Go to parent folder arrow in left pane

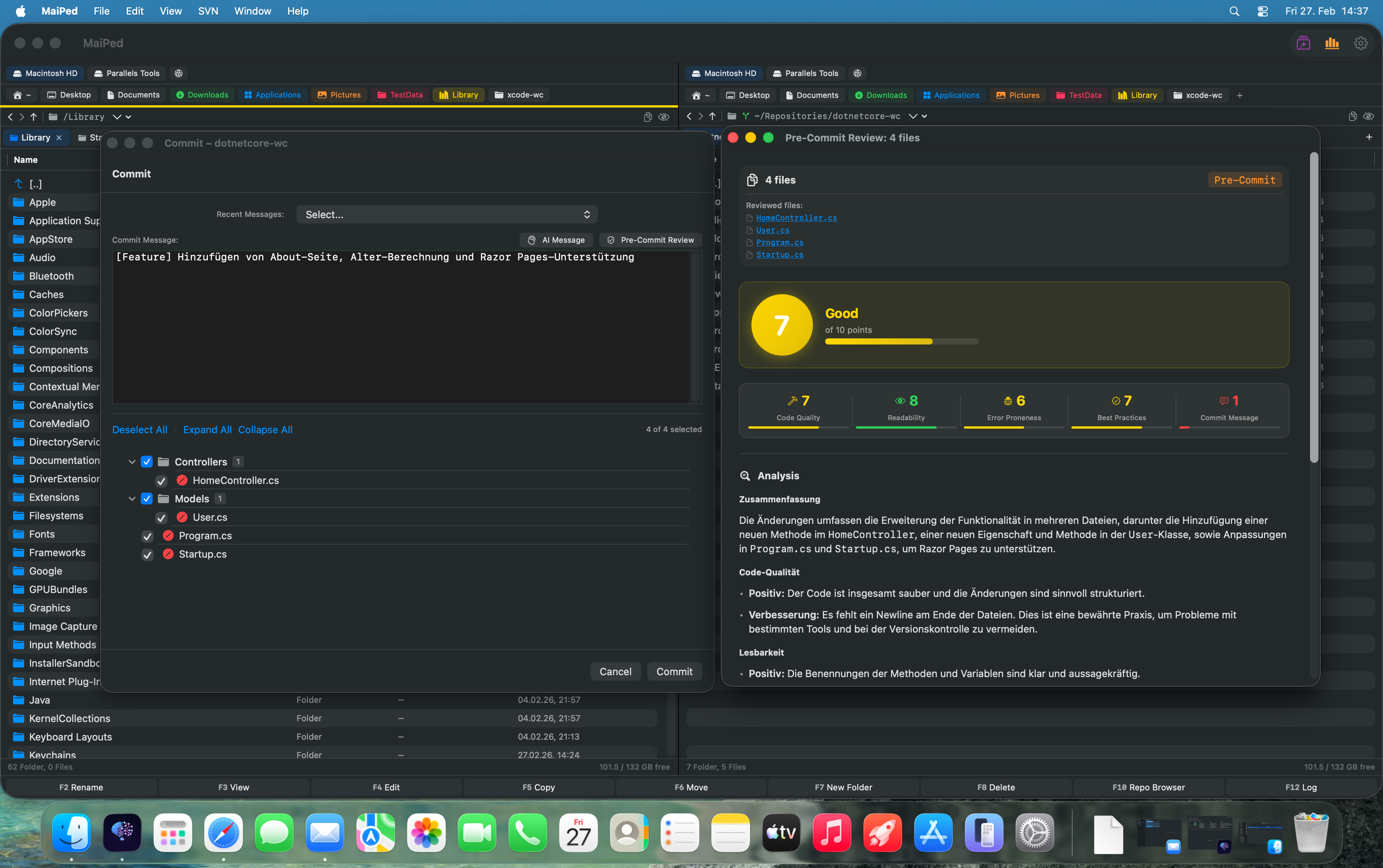click(x=33, y=116)
